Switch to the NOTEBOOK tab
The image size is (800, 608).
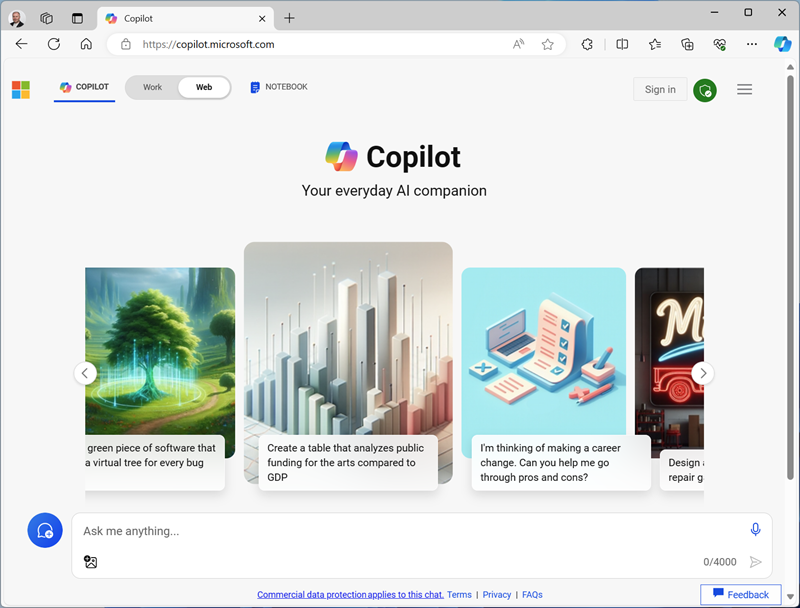(278, 87)
